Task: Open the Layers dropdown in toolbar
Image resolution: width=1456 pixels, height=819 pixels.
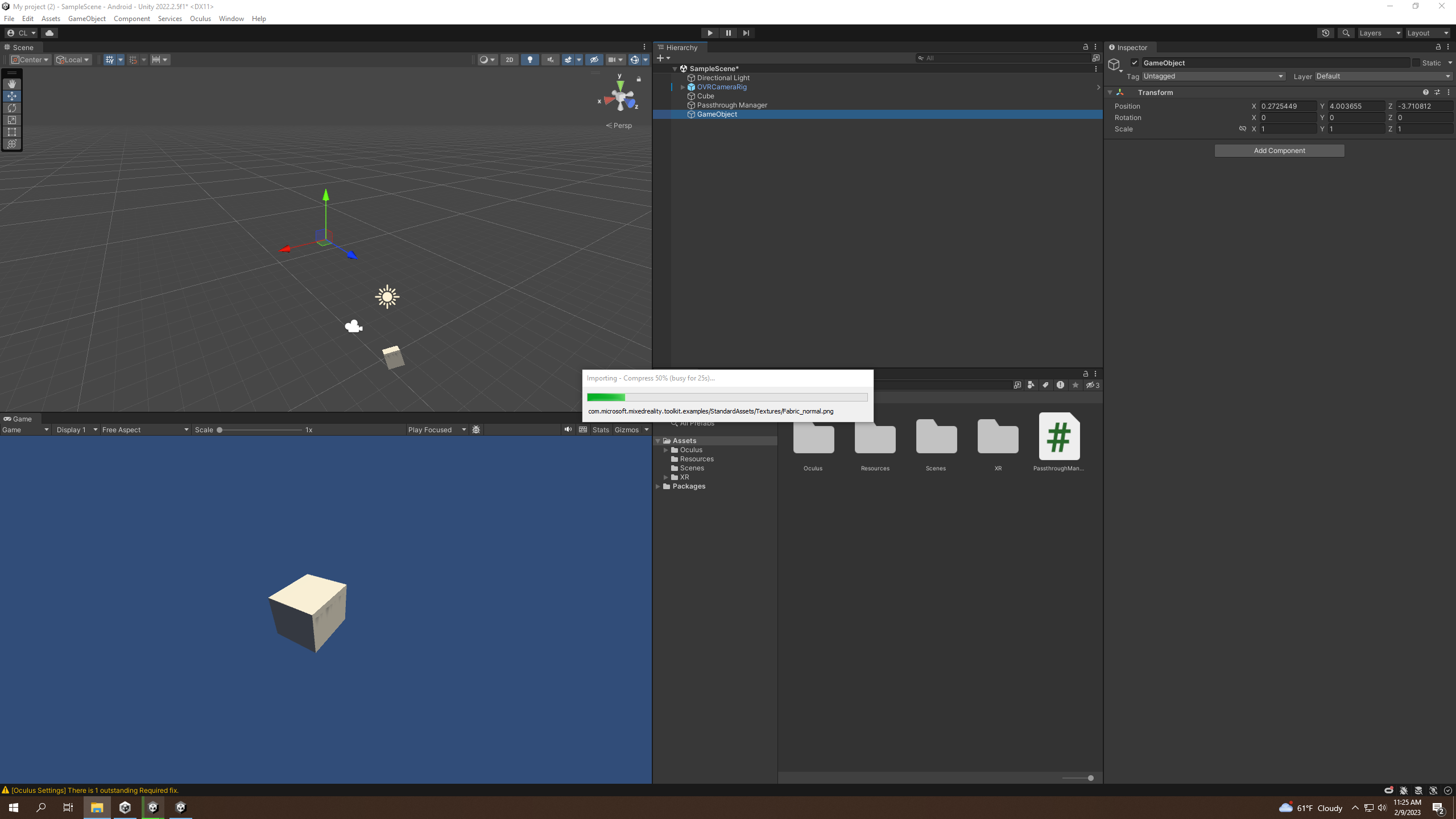Action: point(1379,33)
